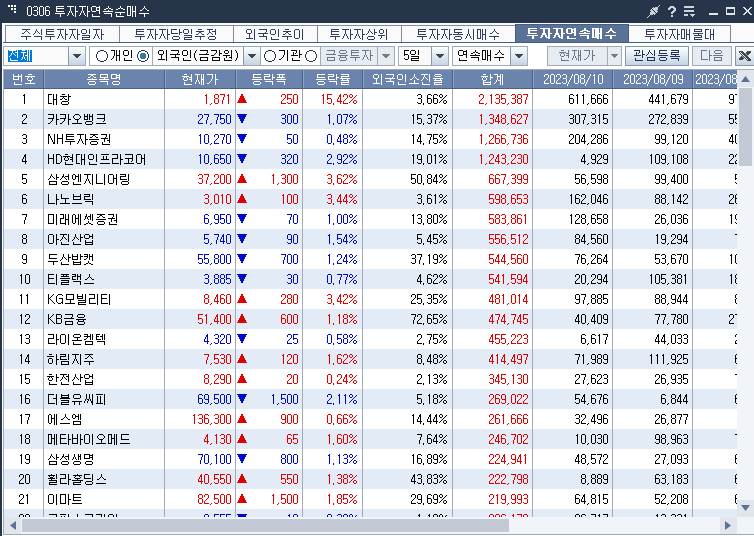Expand the 5일 period dropdown
Image resolution: width=754 pixels, height=536 pixels.
coord(440,56)
